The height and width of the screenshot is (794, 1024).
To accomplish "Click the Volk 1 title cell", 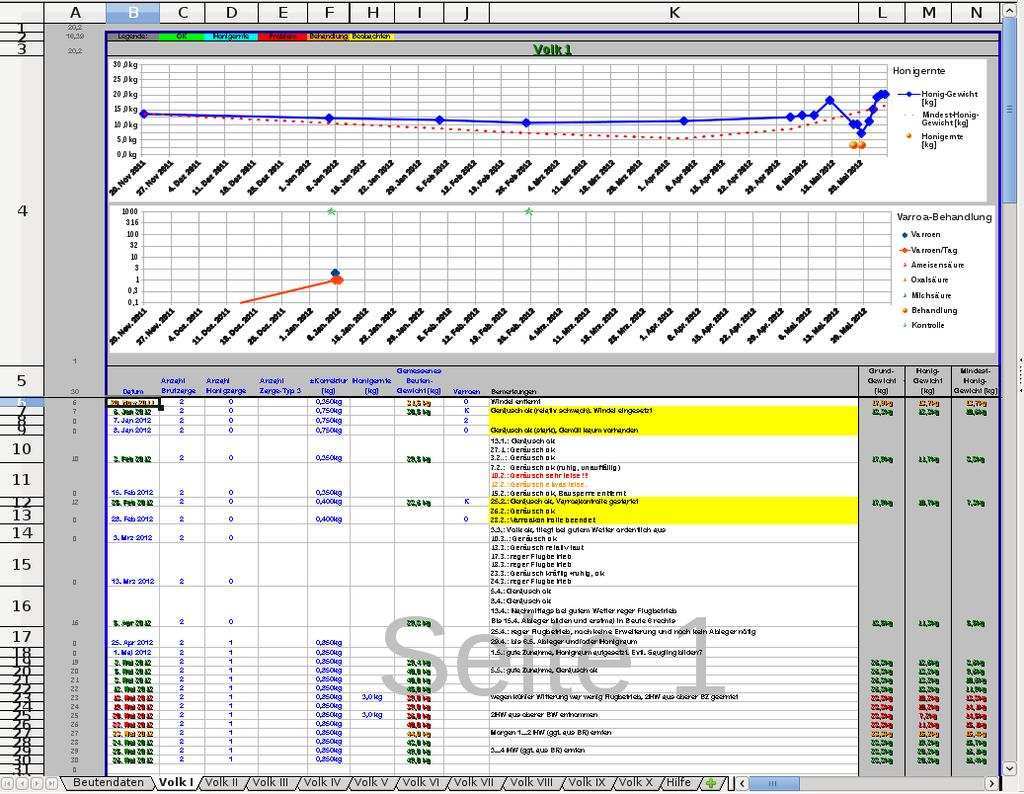I will (x=552, y=49).
